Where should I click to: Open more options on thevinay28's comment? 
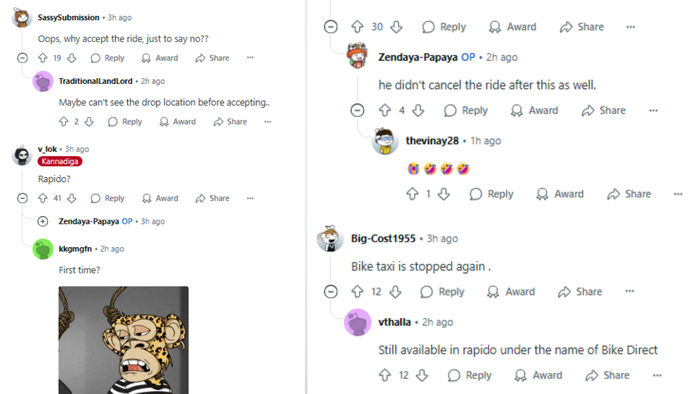(x=678, y=194)
